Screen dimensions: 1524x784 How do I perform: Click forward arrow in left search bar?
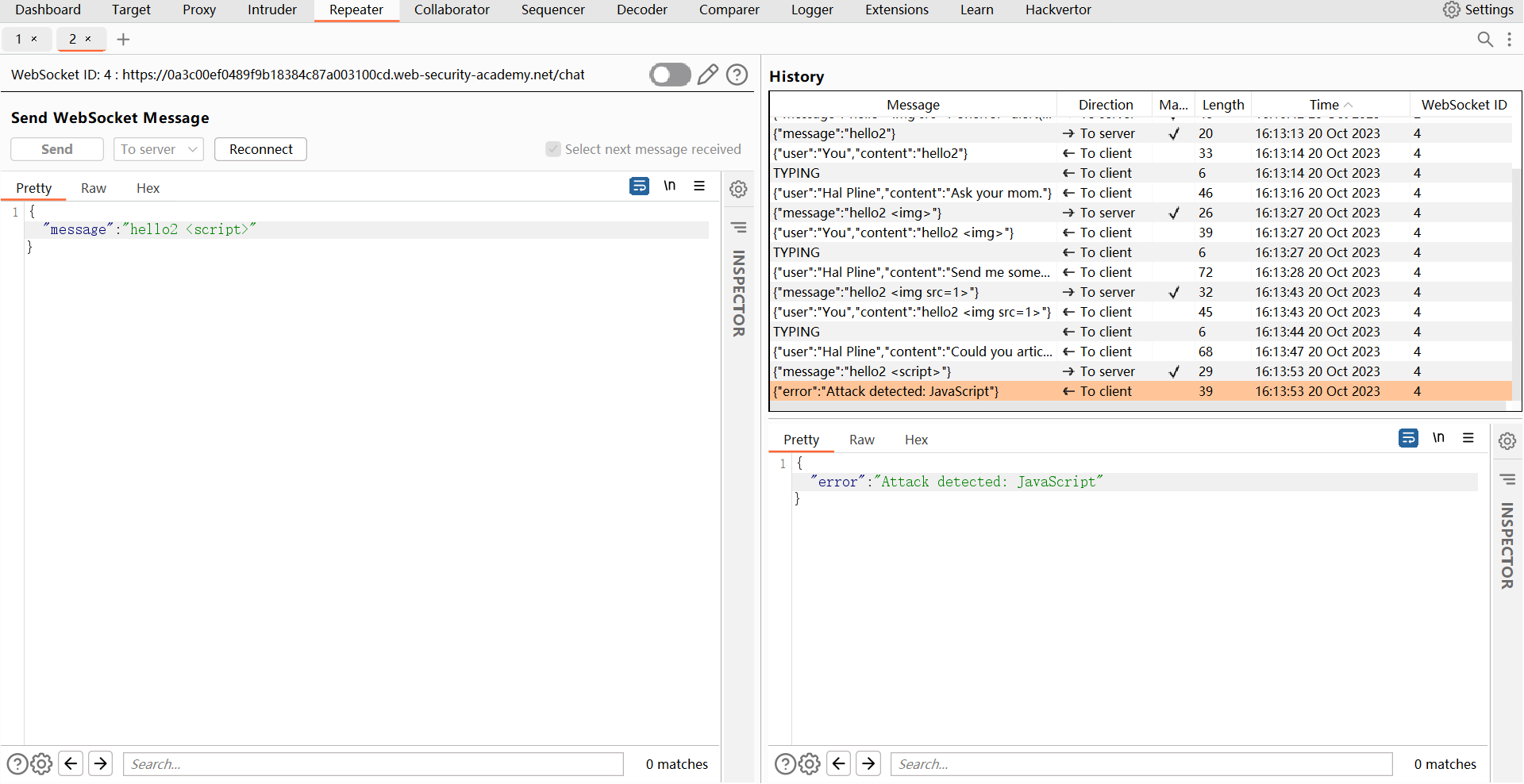(100, 763)
